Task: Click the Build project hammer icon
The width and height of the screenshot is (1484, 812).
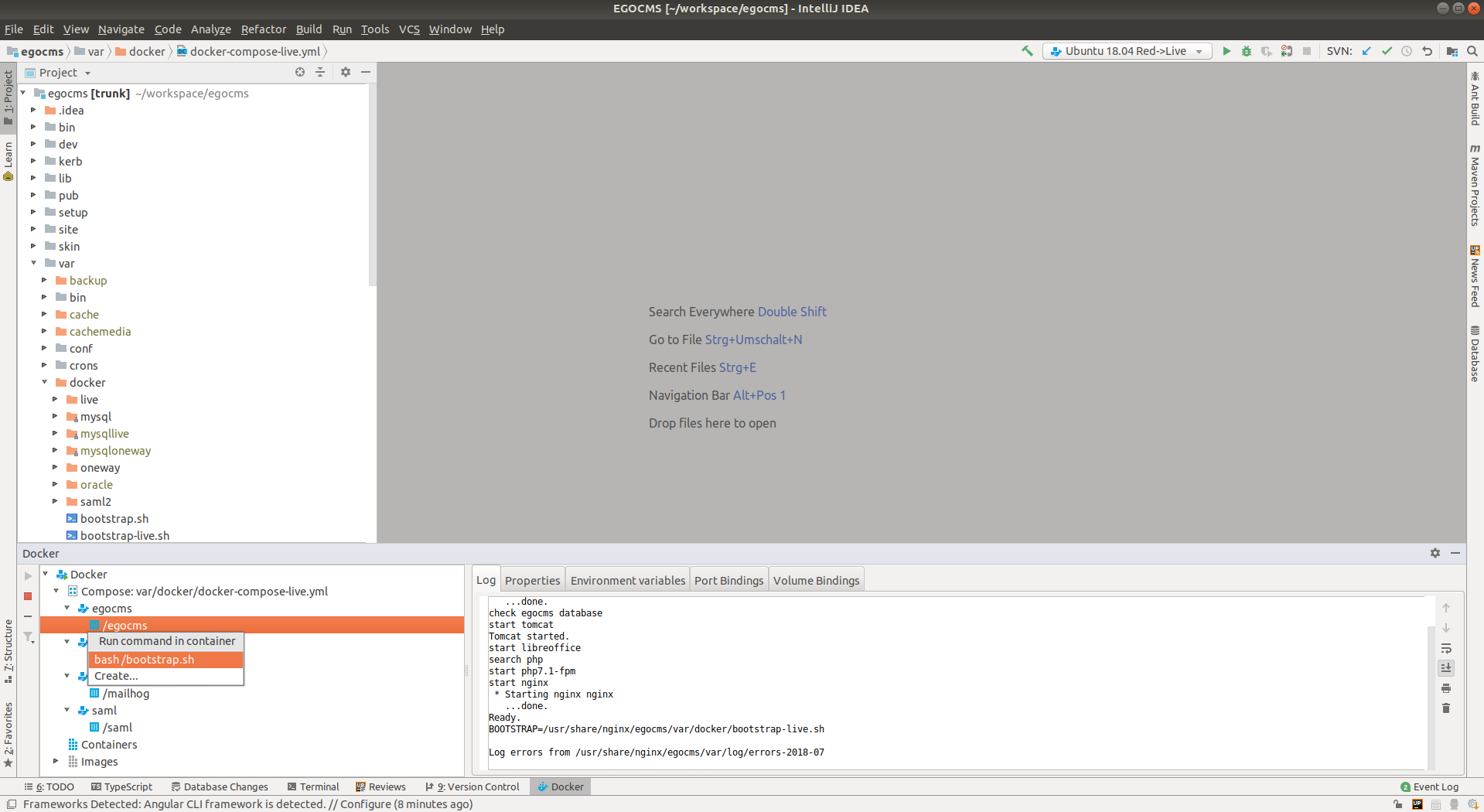Action: coord(1027,51)
